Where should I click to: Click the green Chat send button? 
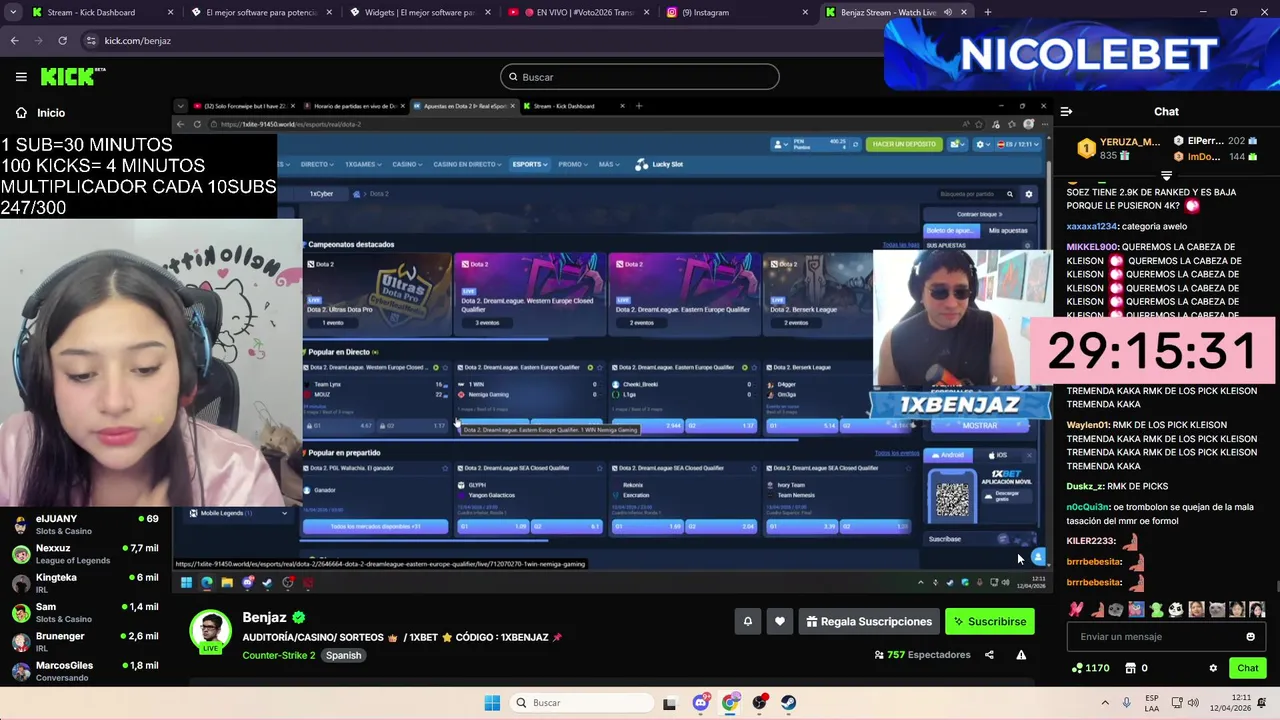coord(1247,668)
